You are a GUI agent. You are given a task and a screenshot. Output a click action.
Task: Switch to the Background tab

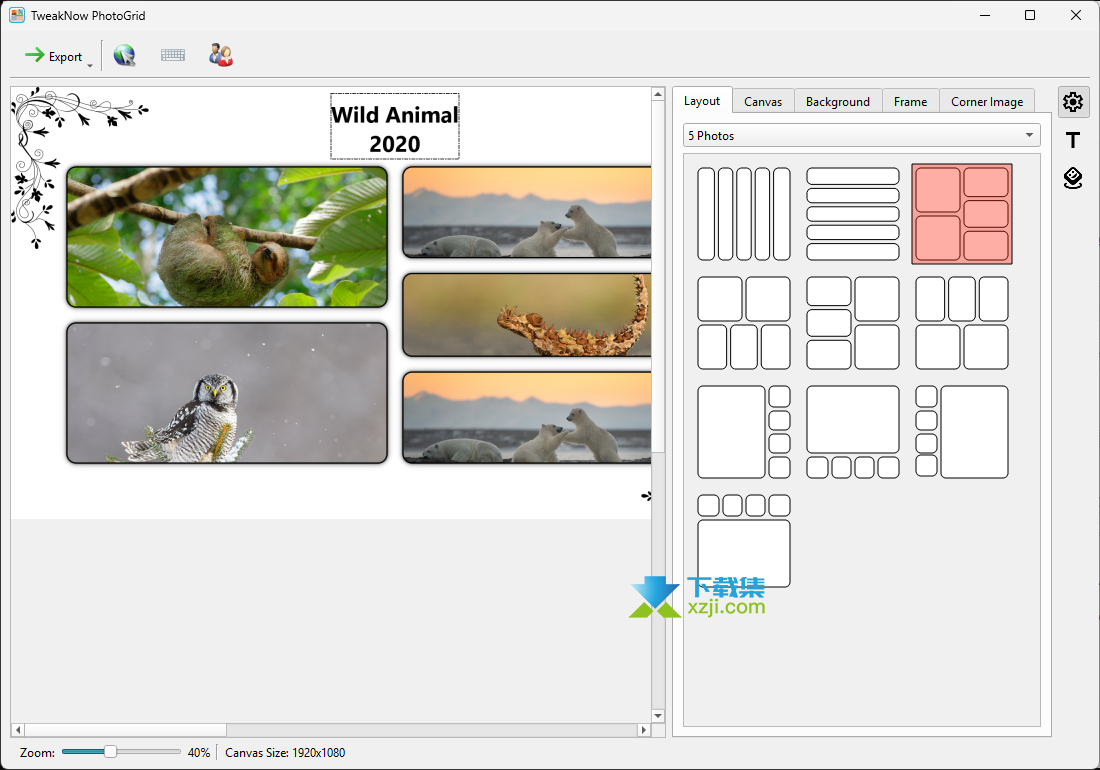pos(838,101)
